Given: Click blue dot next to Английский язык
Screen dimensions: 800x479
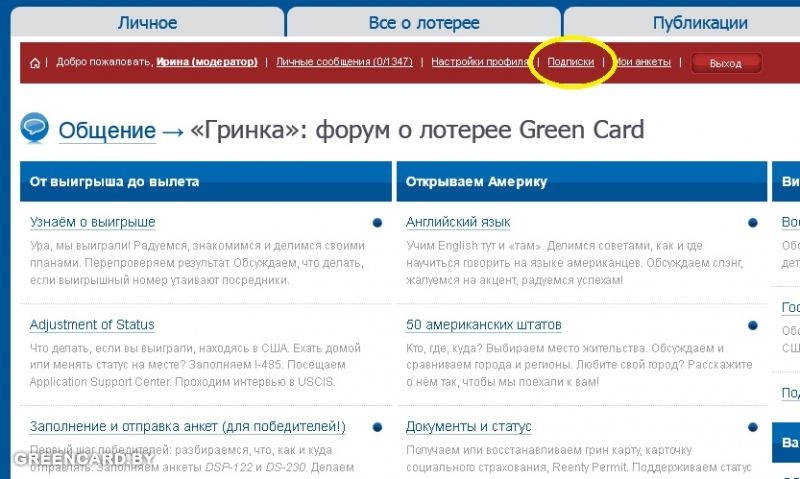Looking at the screenshot, I should tap(753, 222).
